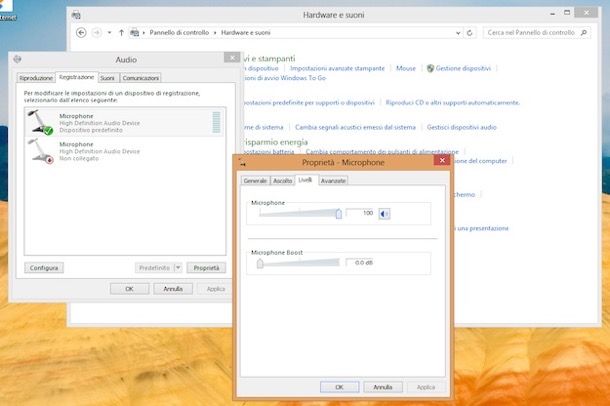This screenshot has height=406, width=610.
Task: Expand the address bar history dropdown
Action: tap(457, 33)
